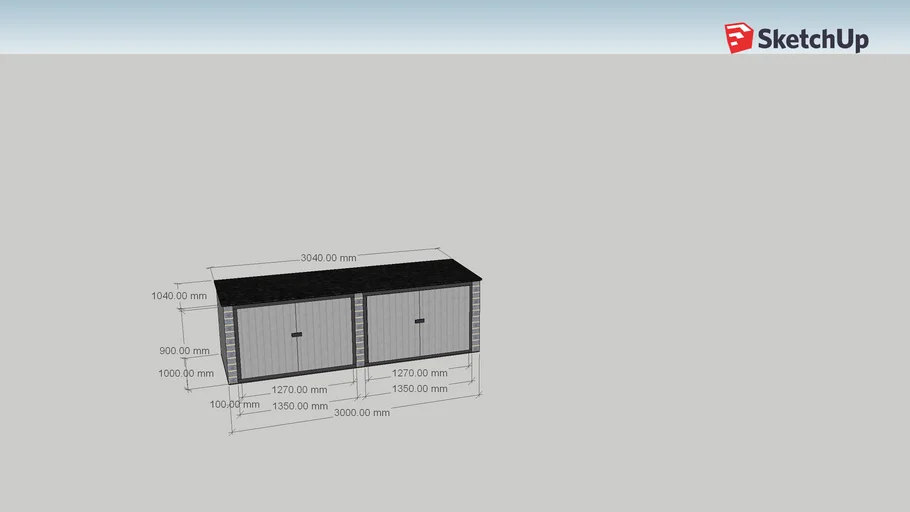Select the 1270.00 mm label under right door
Image resolution: width=910 pixels, height=512 pixels.
420,373
